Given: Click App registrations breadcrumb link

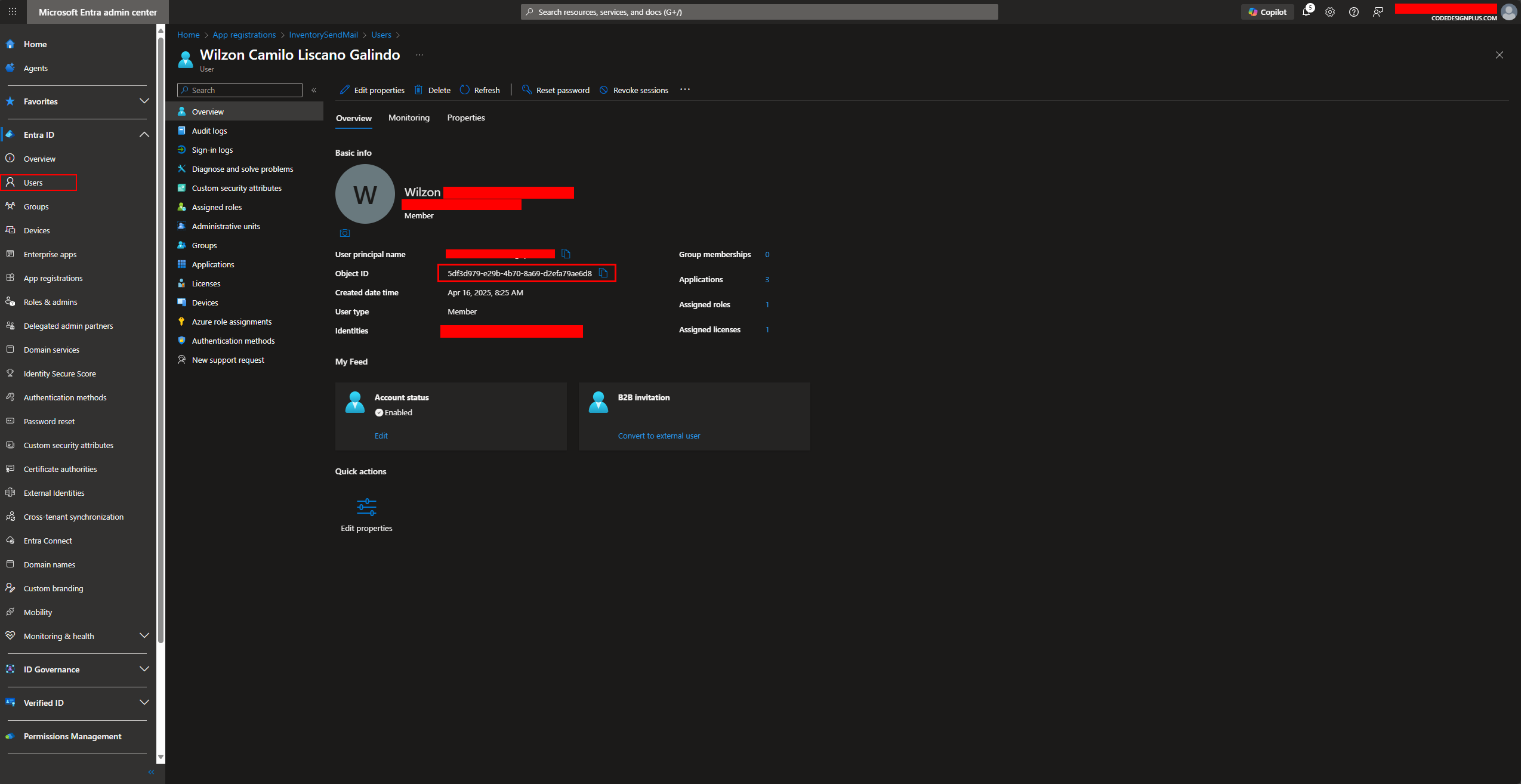Looking at the screenshot, I should coord(244,35).
